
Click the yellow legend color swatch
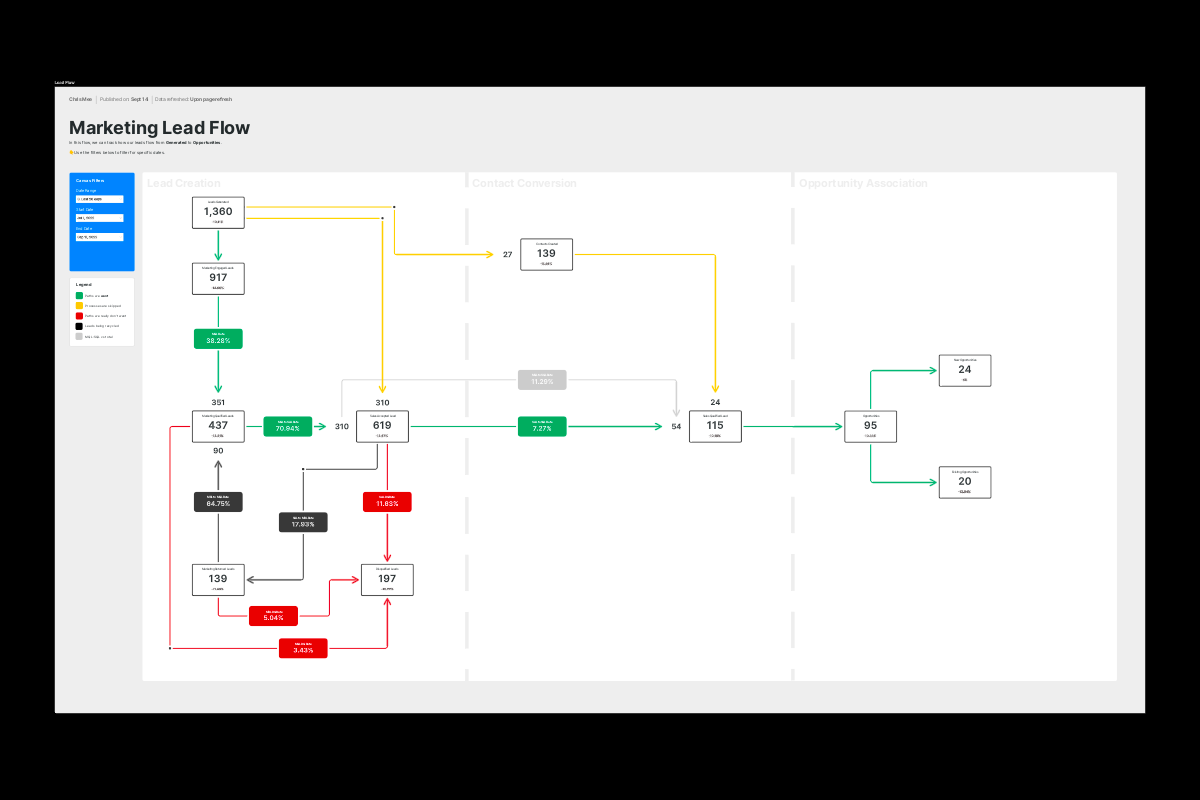[x=79, y=306]
